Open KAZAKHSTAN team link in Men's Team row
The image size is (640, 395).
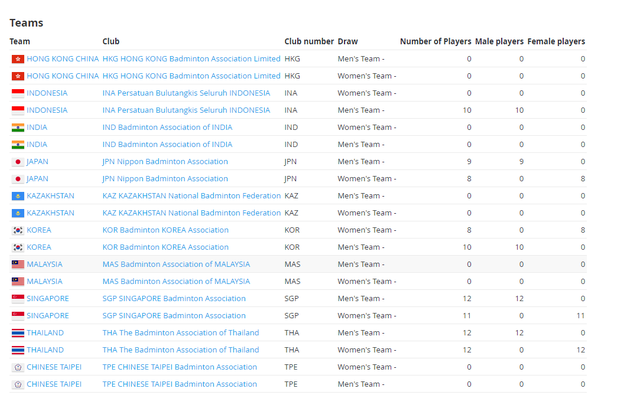(x=50, y=196)
